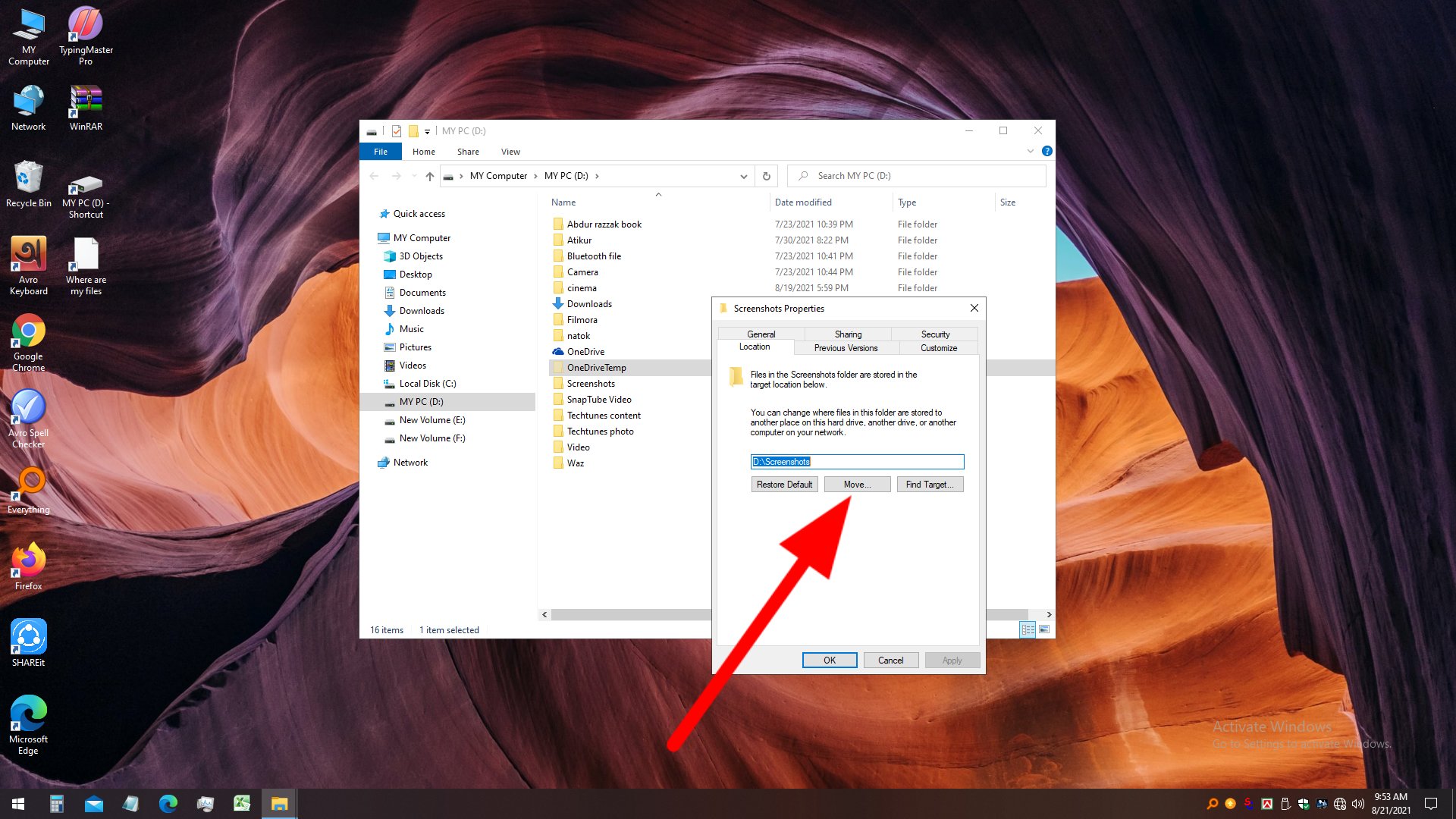
Task: Click the refresh icon beside the address bar
Action: [x=766, y=175]
